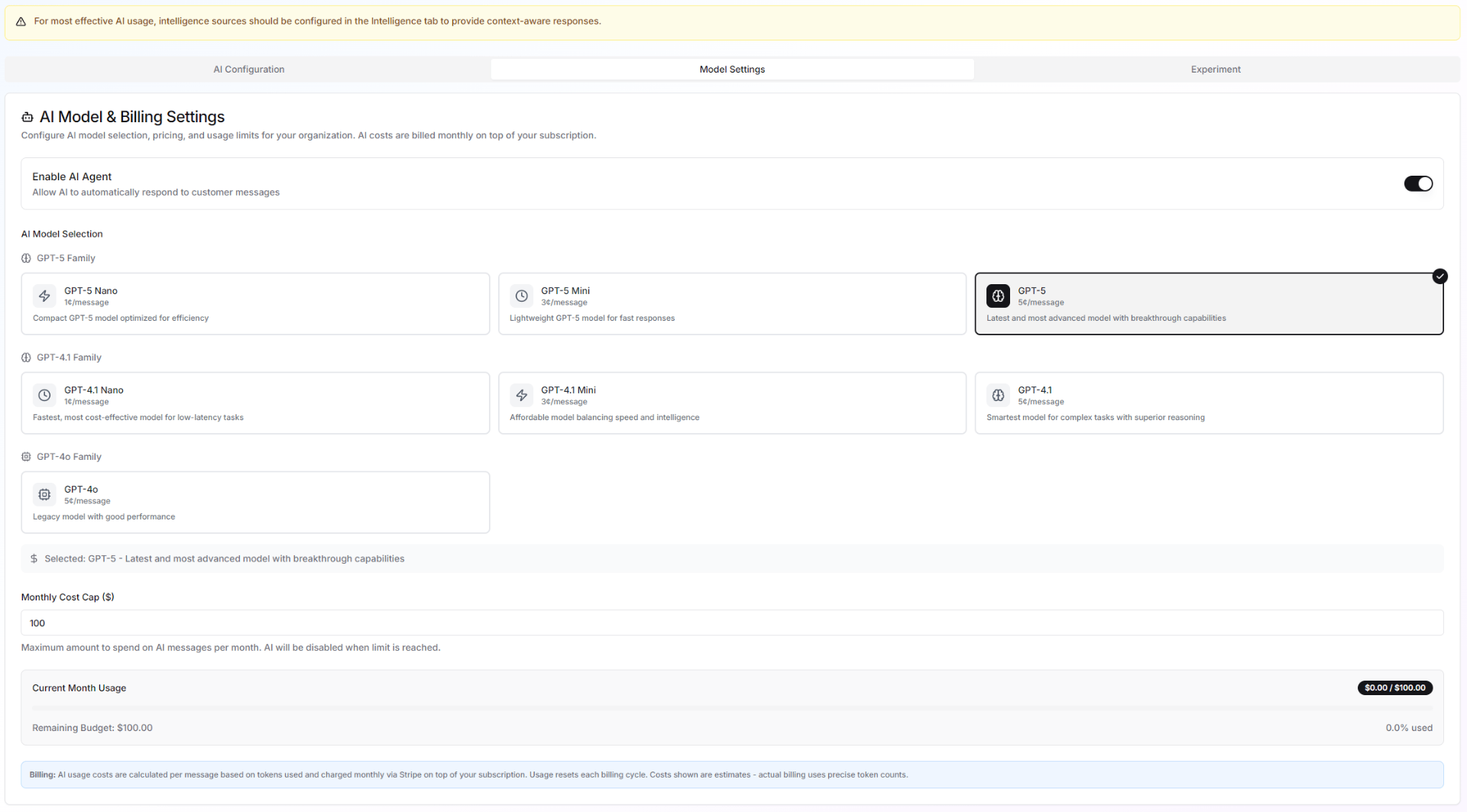The height and width of the screenshot is (812, 1467).
Task: Click the GPT-5 Family heading text
Action: 66,258
